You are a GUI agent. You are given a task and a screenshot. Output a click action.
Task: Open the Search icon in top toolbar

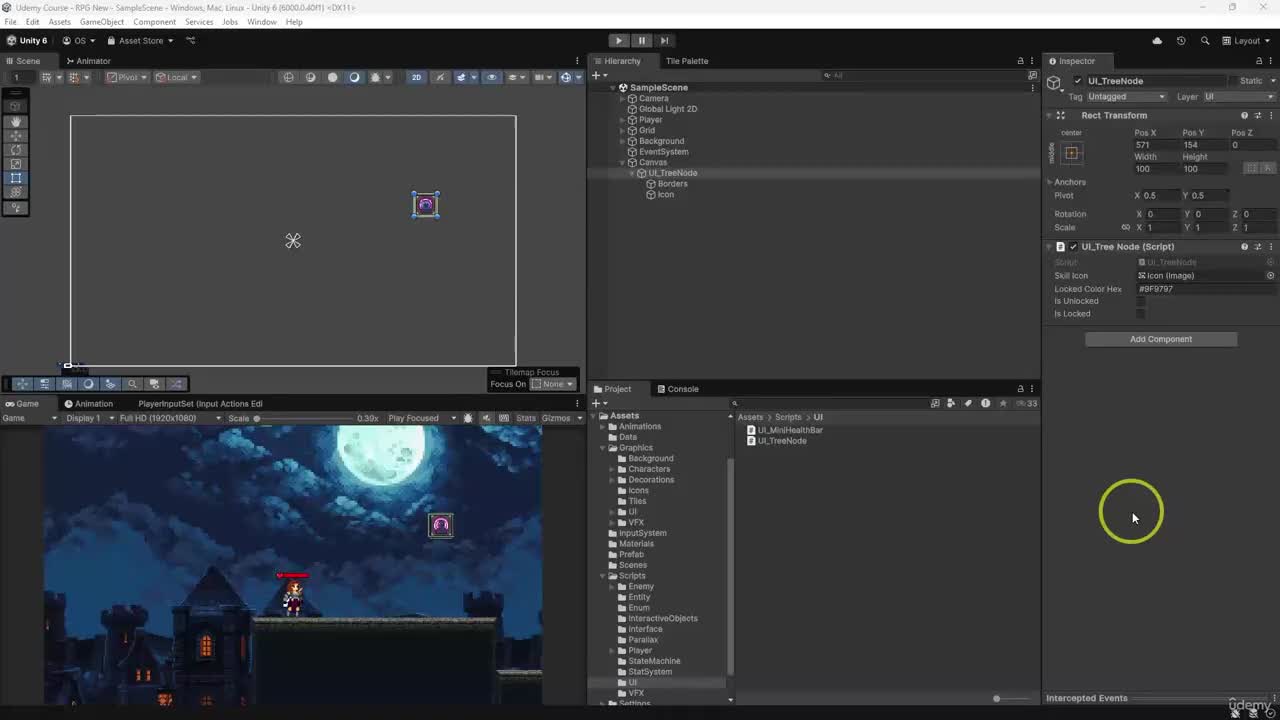pos(1205,41)
